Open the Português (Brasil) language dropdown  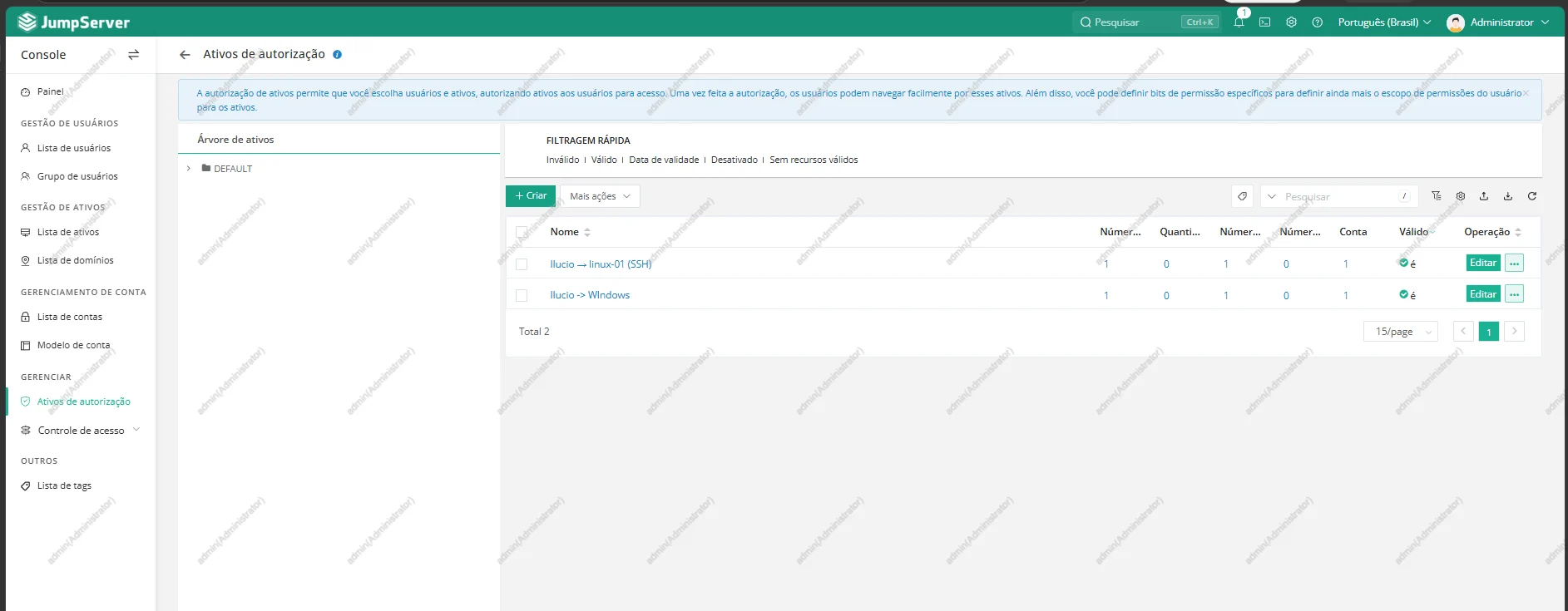(x=1384, y=22)
